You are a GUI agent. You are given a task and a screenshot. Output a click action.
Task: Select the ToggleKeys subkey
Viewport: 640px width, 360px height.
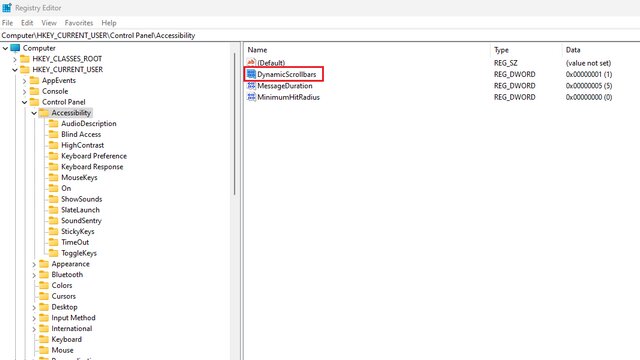click(79, 253)
